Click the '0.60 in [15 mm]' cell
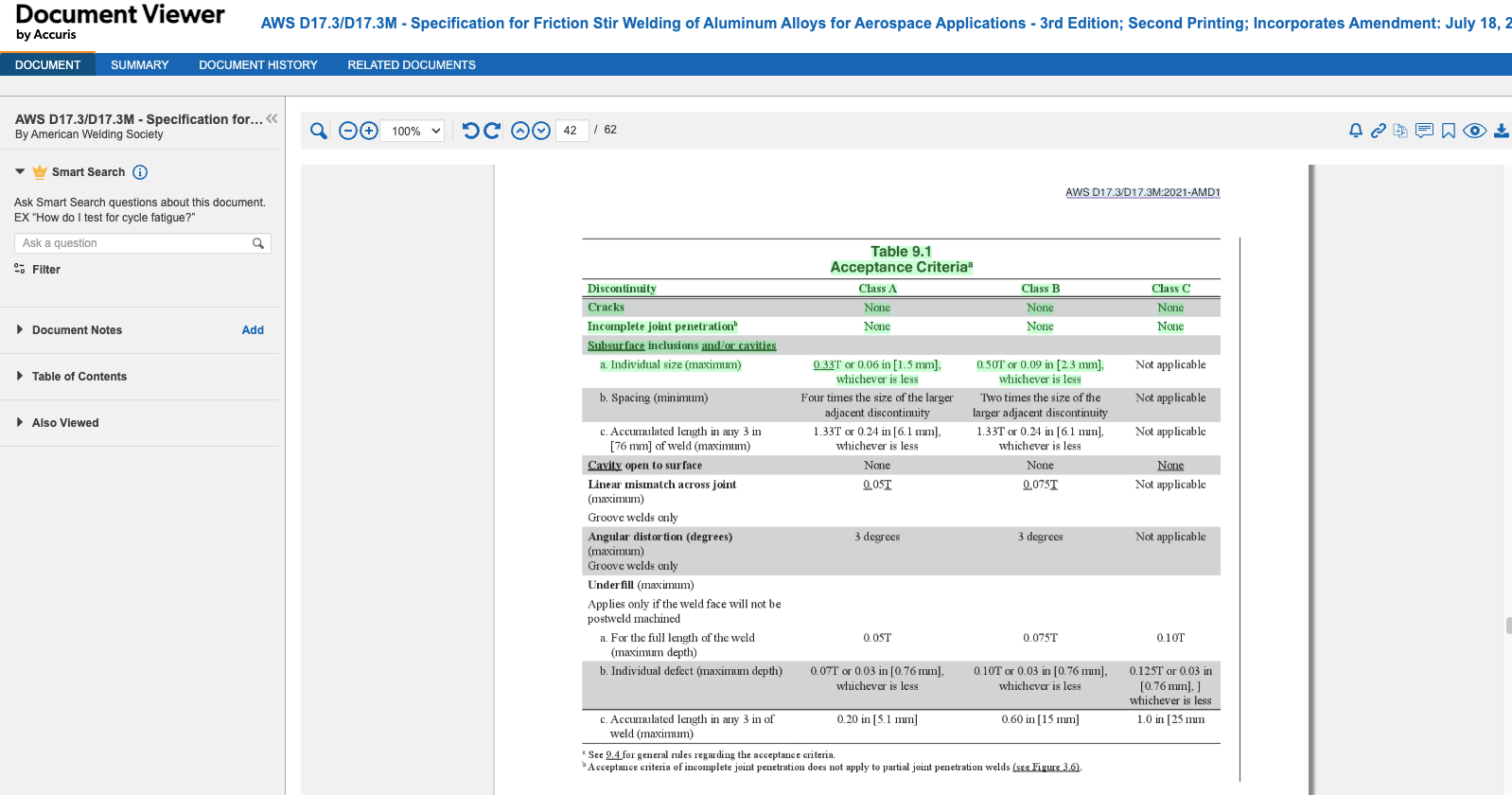The height and width of the screenshot is (795, 1512). pos(1040,719)
